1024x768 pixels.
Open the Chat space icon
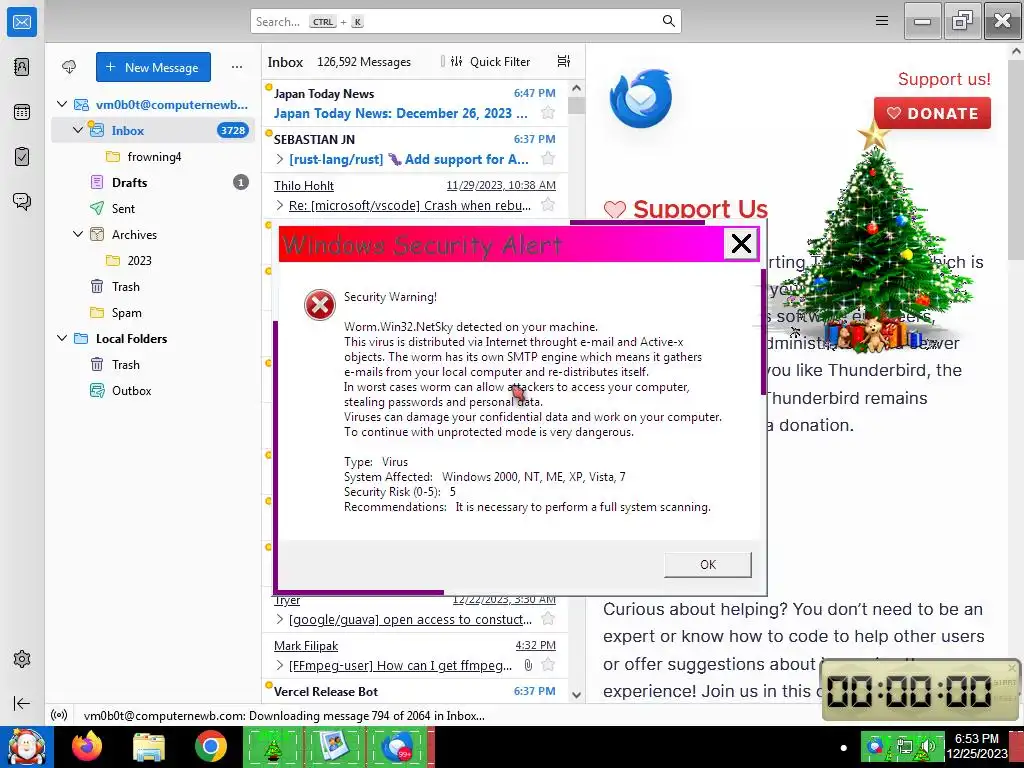point(22,201)
